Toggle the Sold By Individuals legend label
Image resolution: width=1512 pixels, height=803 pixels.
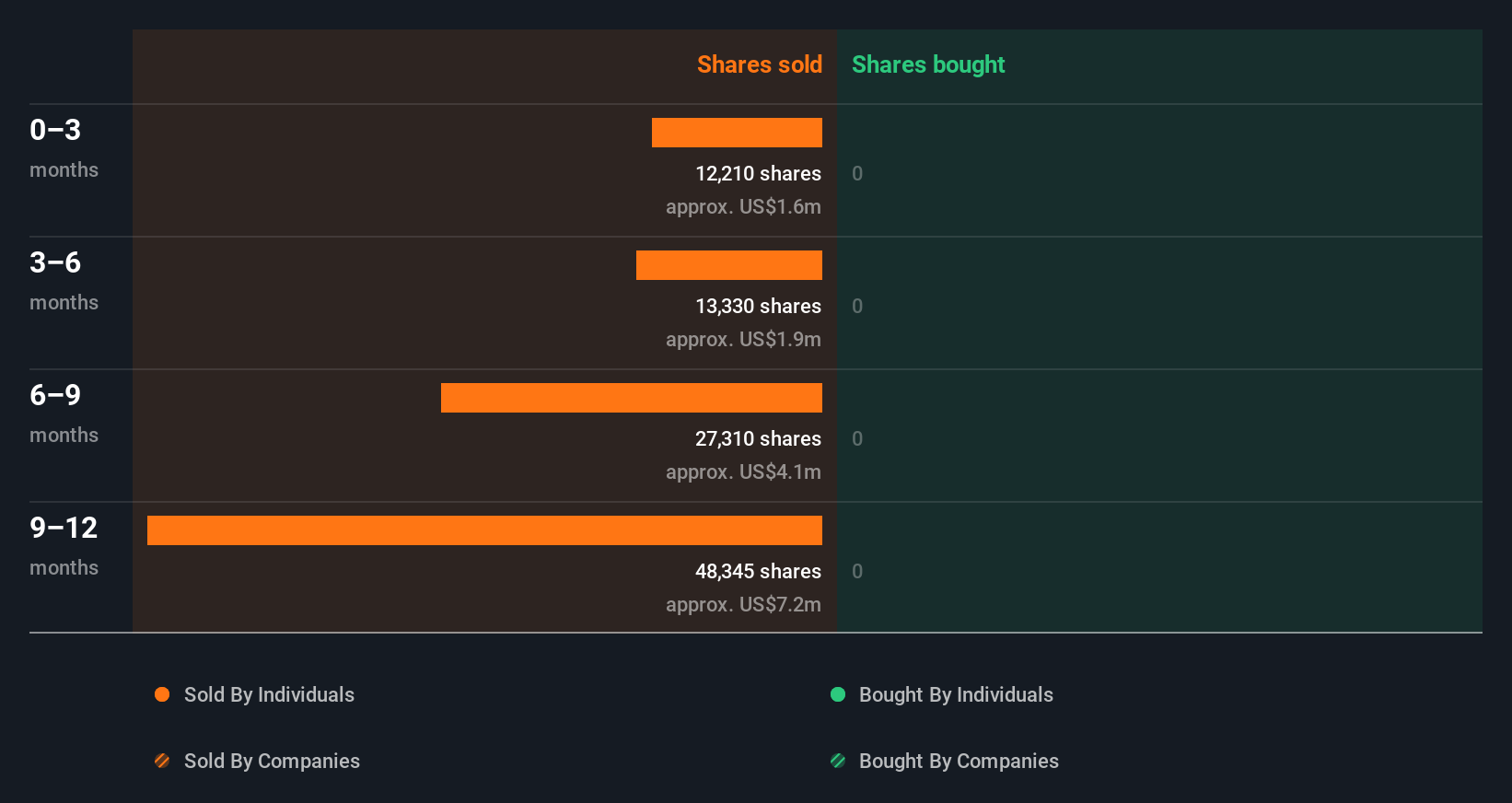click(x=269, y=694)
